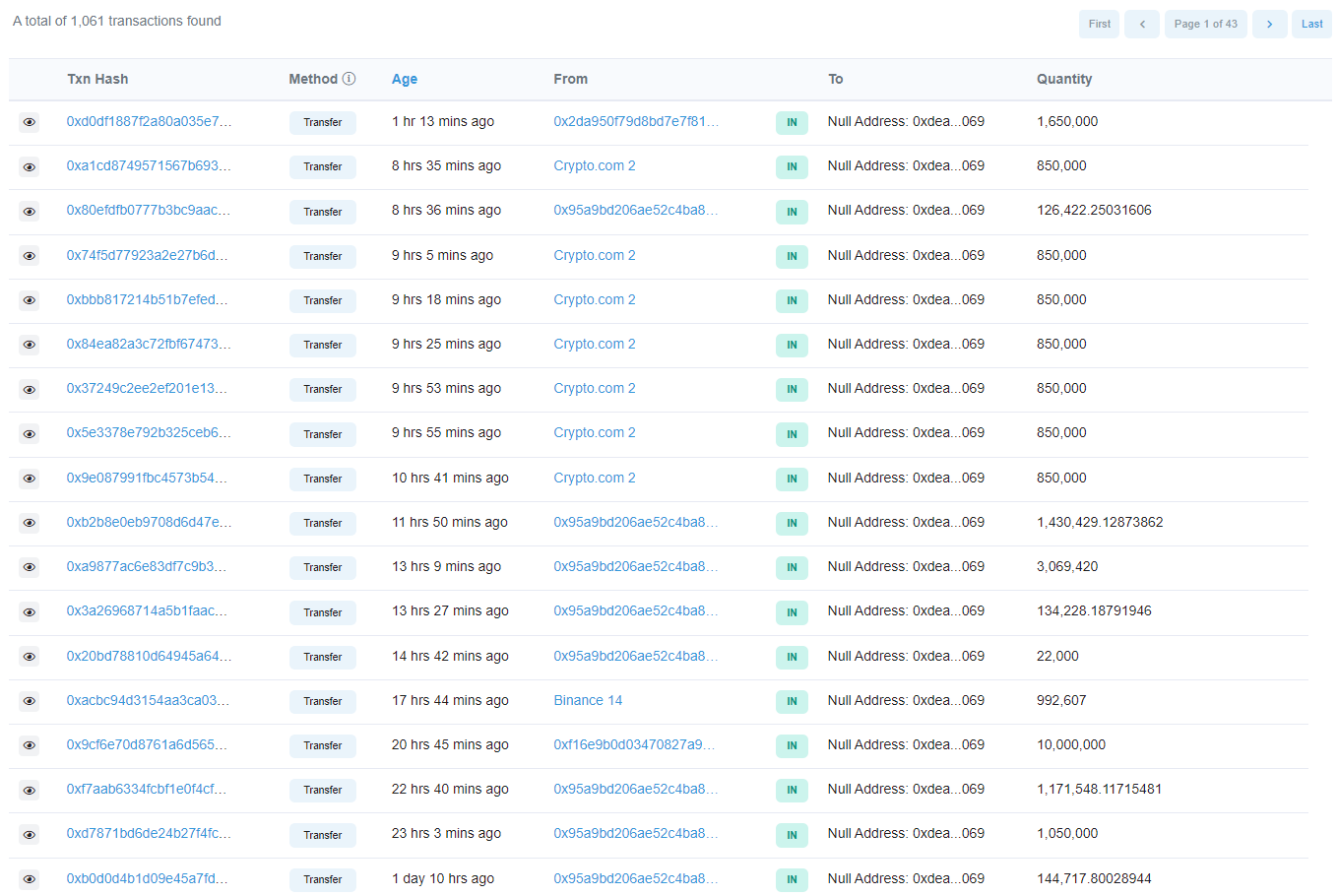Screen dimensions: 1338x896
Task: Go to the next page arrow
Action: pos(1269,24)
